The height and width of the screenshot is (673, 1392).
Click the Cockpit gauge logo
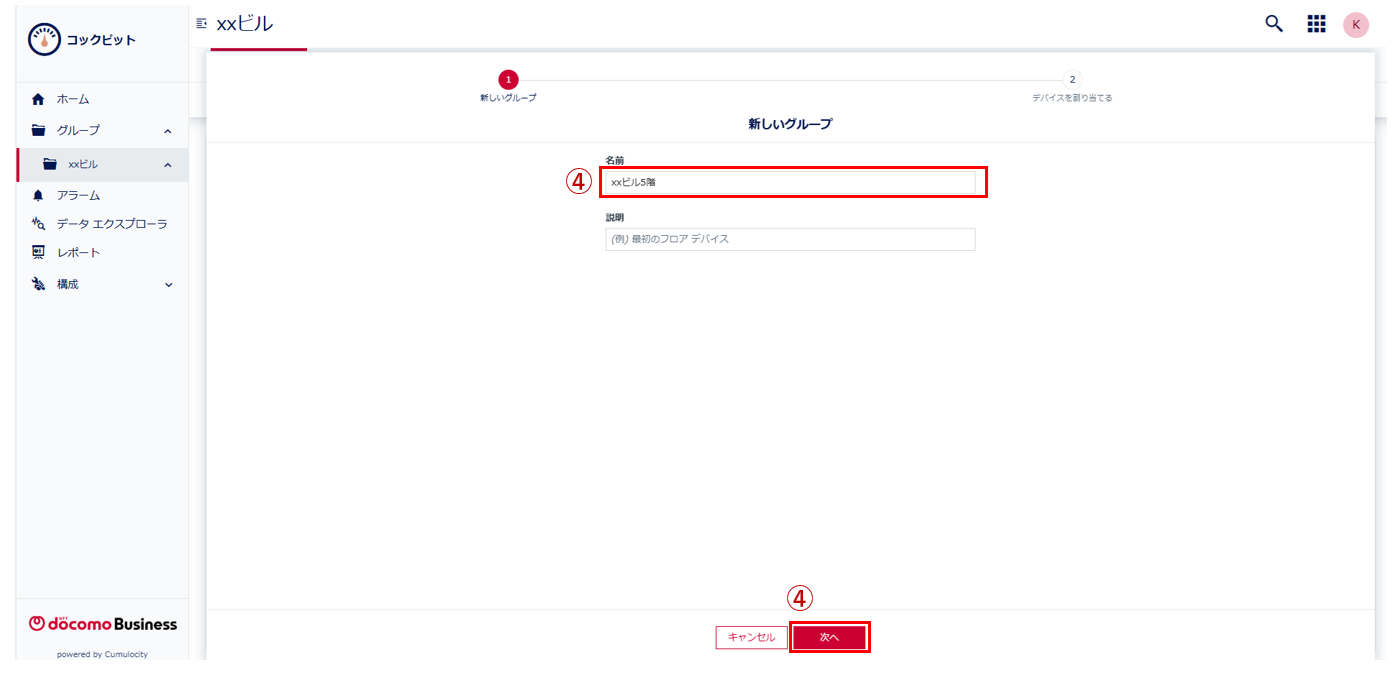45,40
